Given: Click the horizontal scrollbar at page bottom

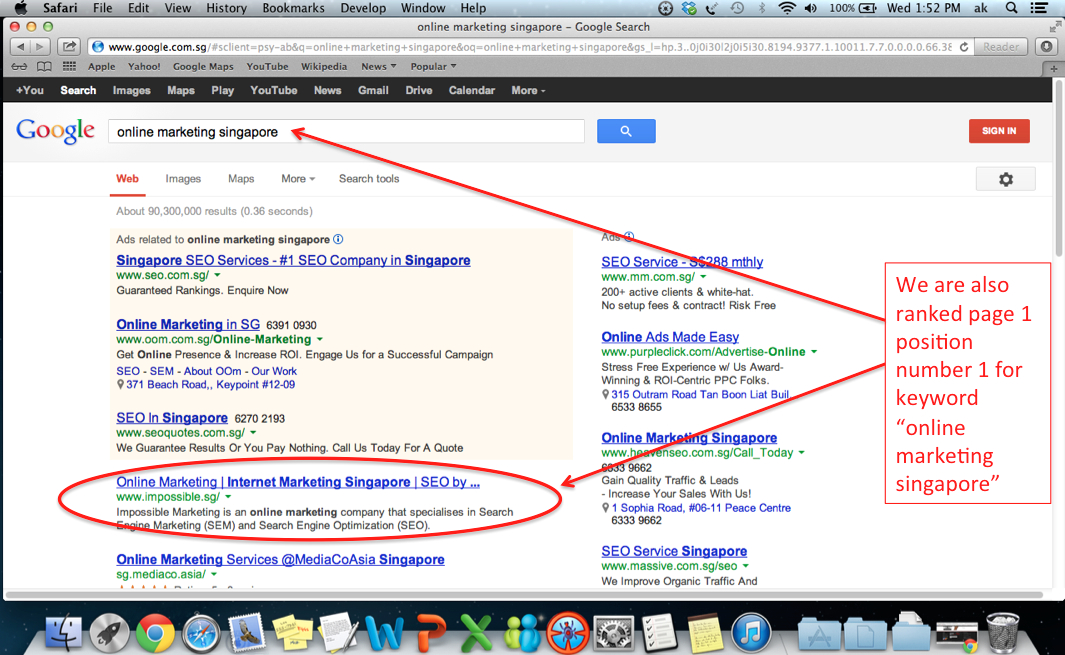Looking at the screenshot, I should (x=523, y=595).
